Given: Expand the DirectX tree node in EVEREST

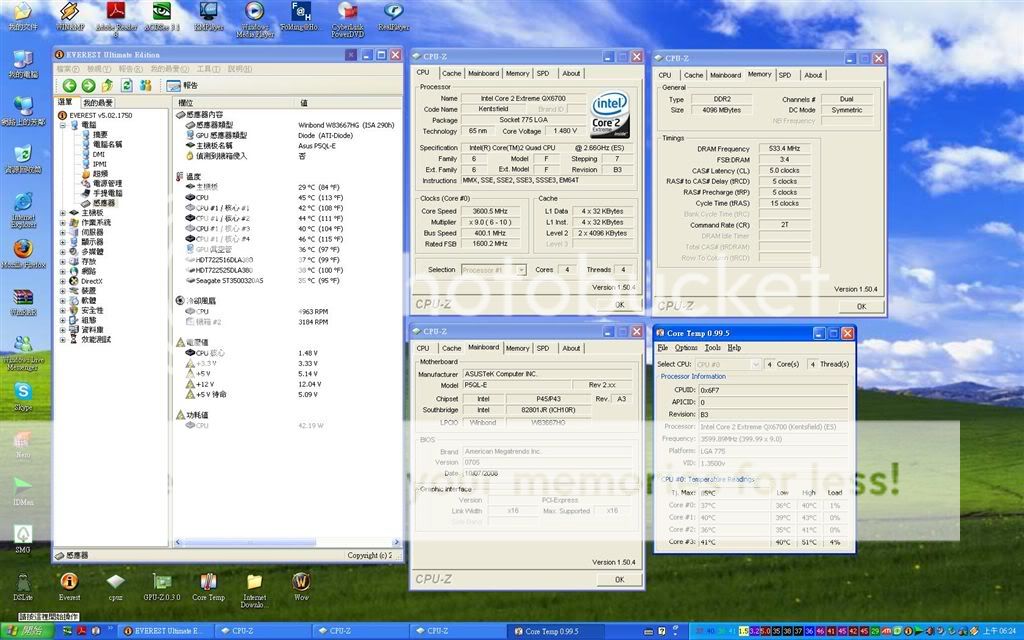Looking at the screenshot, I should coord(62,282).
